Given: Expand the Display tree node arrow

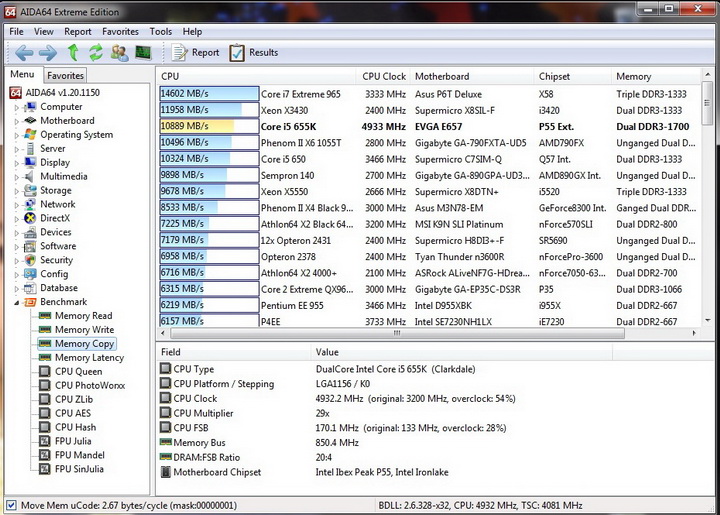Looking at the screenshot, I should click(17, 163).
